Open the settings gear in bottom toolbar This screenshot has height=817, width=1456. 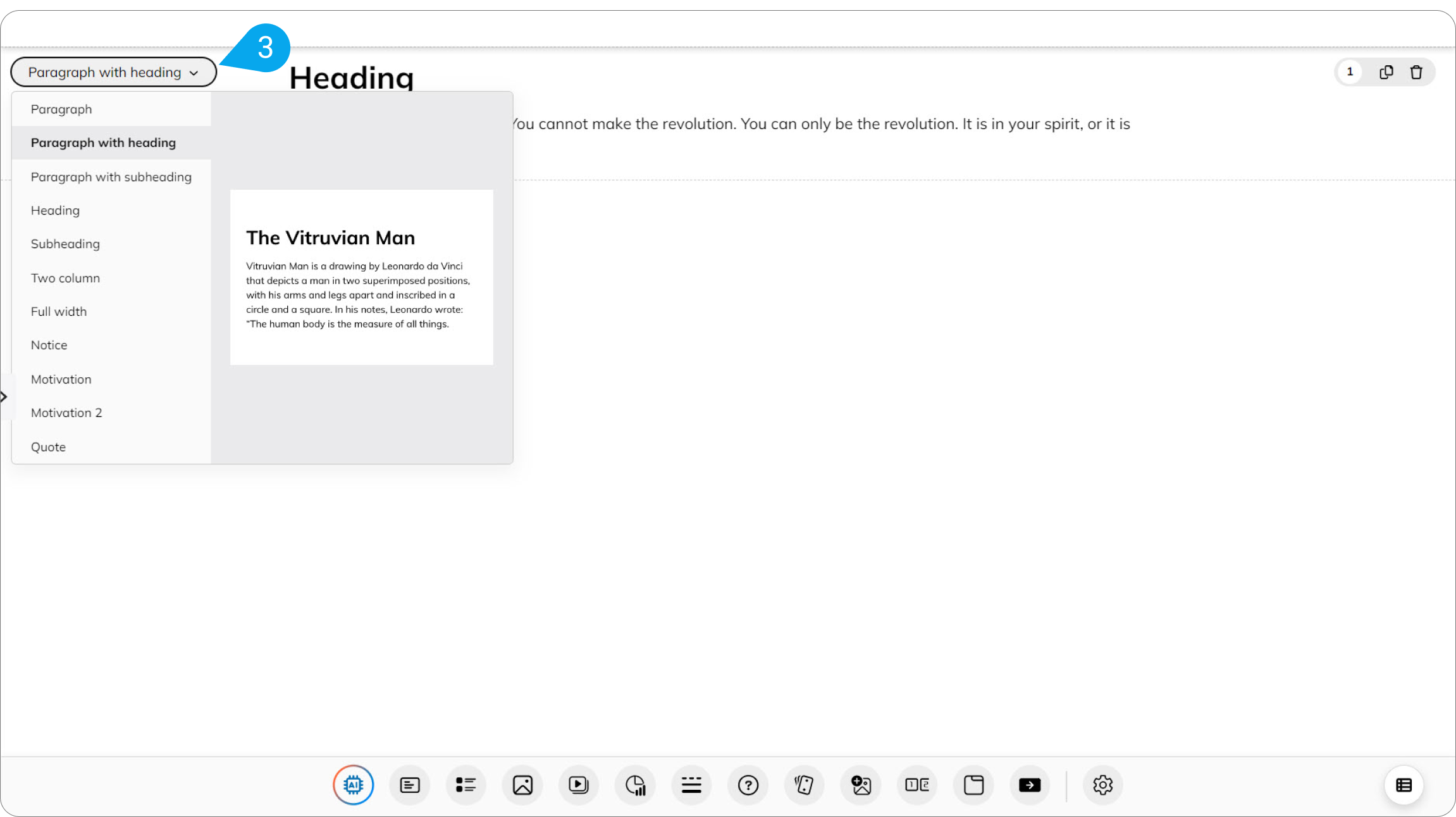click(1103, 785)
